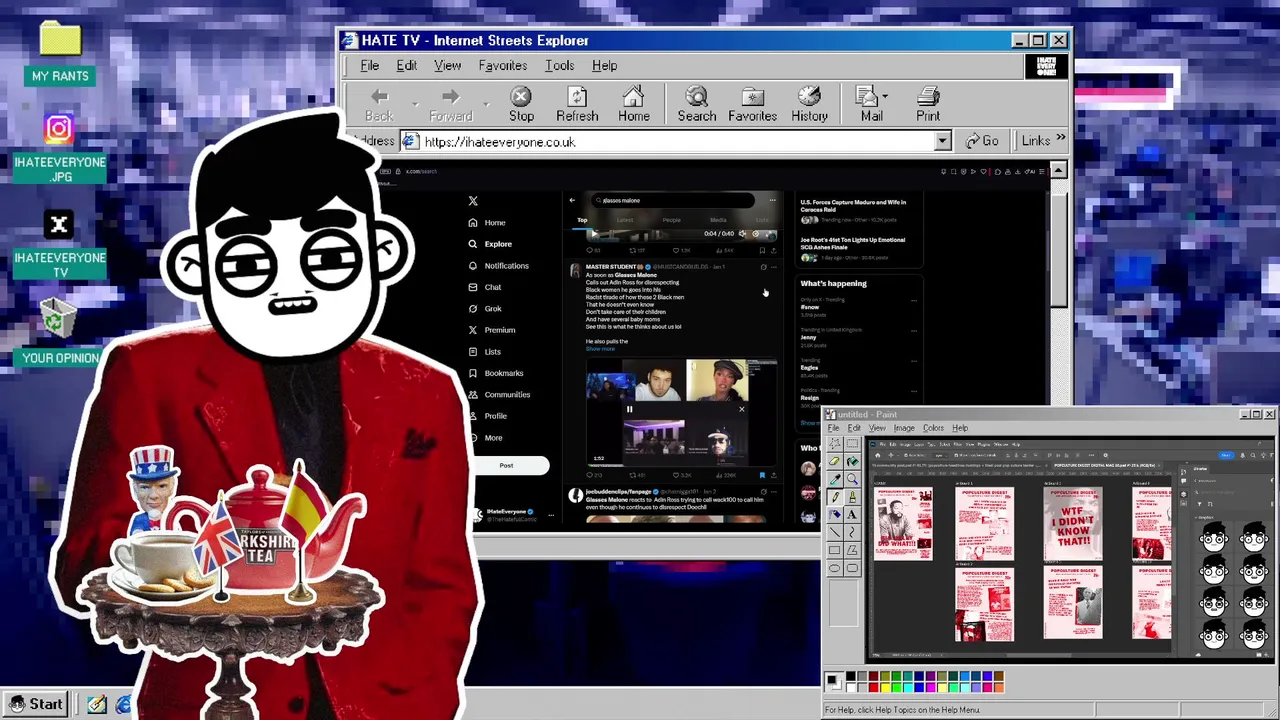Select the Text tool in Paint
The width and height of the screenshot is (1280, 720).
tap(852, 514)
